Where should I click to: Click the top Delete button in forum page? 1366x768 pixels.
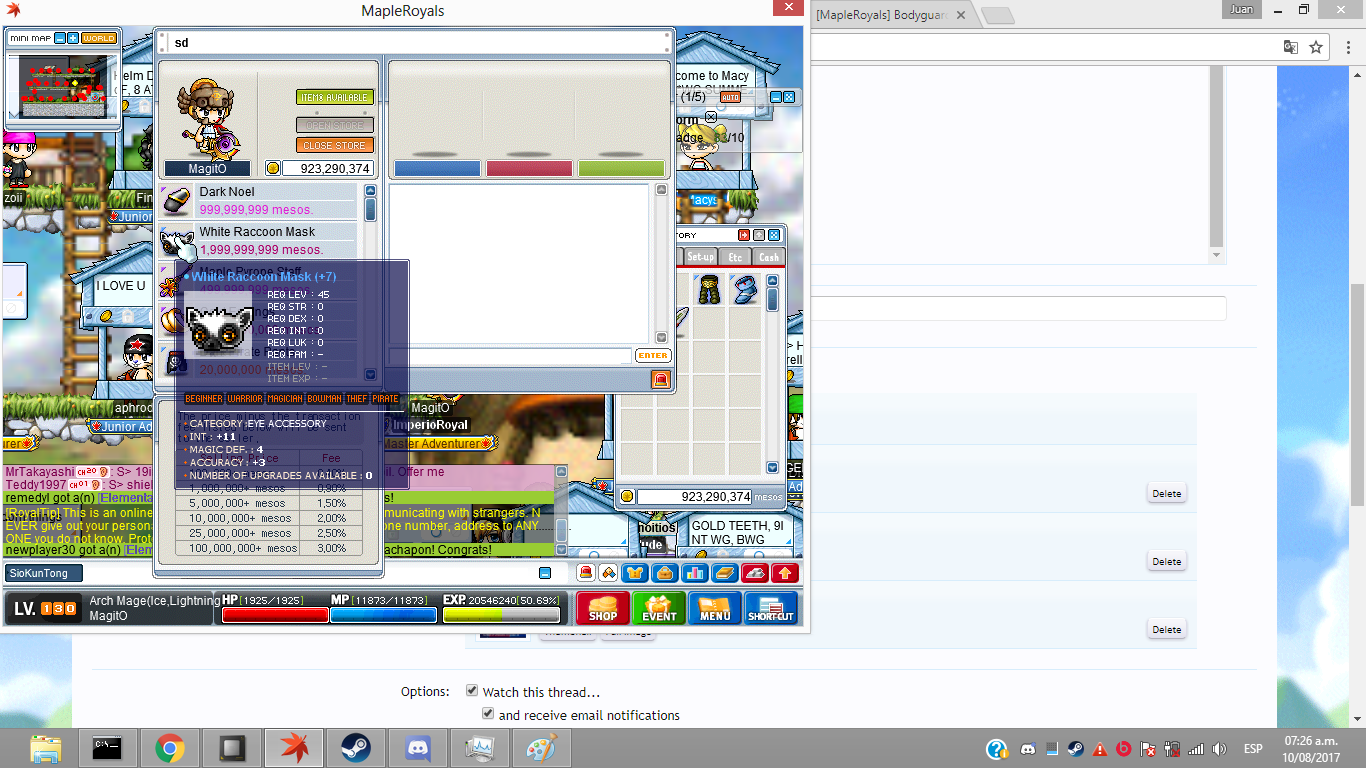(x=1166, y=493)
